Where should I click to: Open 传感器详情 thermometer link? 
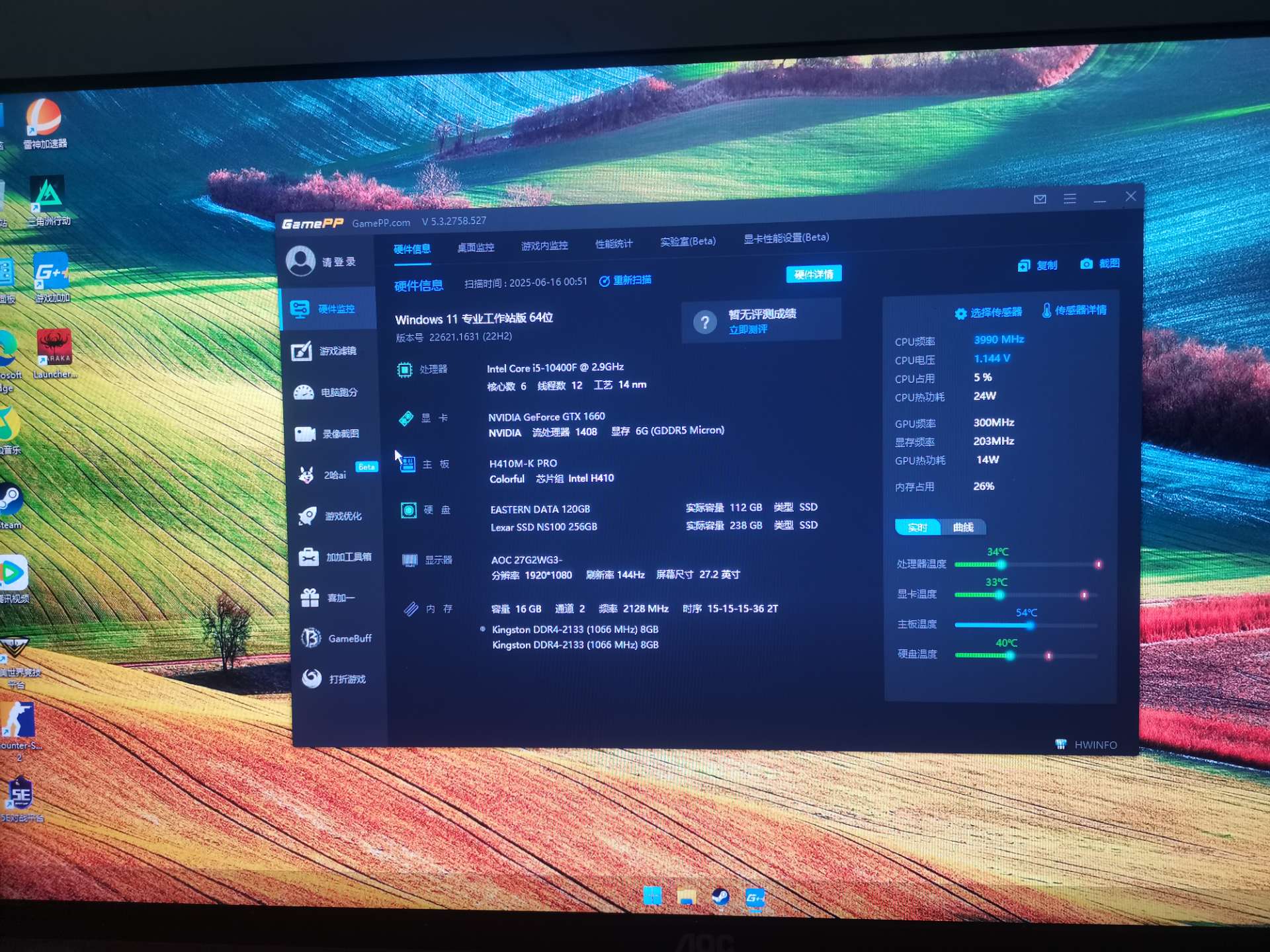(1074, 310)
